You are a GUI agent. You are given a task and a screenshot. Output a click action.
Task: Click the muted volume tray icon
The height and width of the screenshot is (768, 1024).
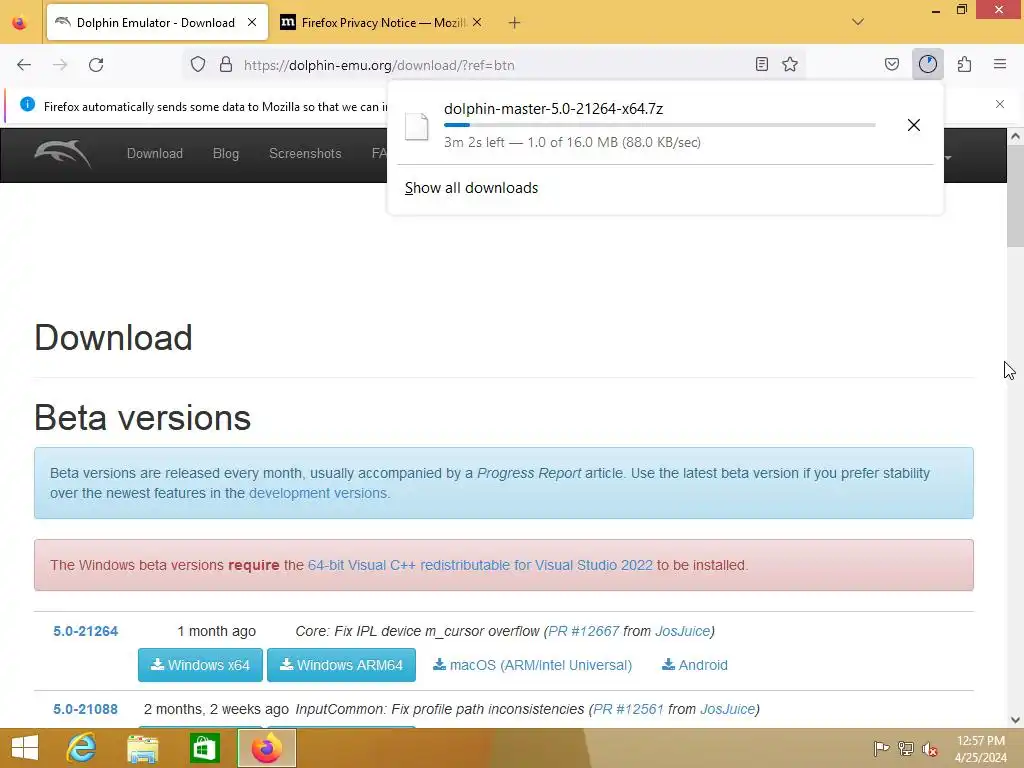[x=930, y=748]
